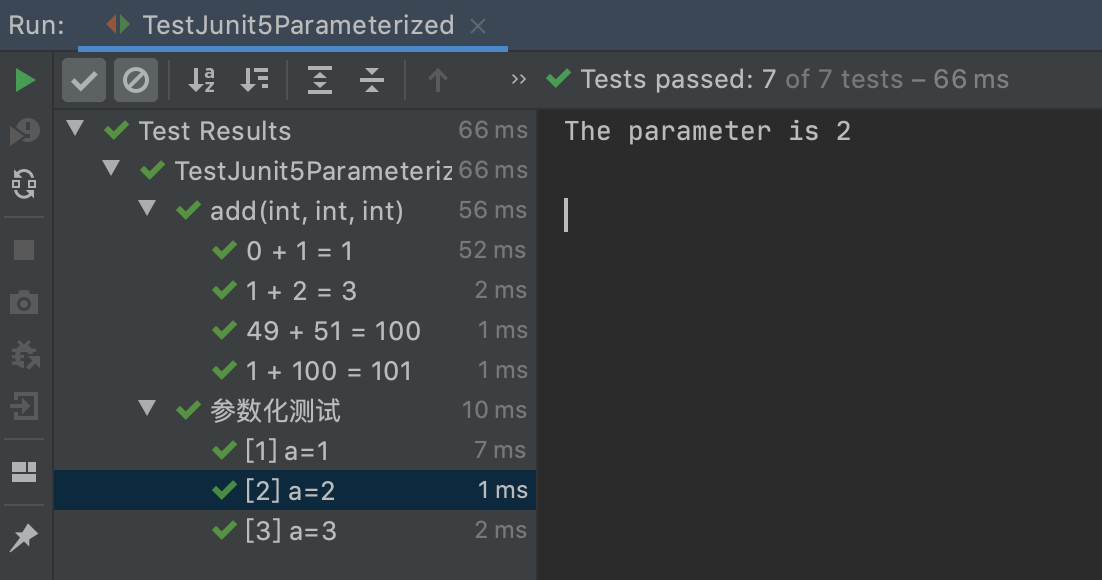Image resolution: width=1102 pixels, height=580 pixels.
Task: Rerun tests with the green play icon
Action: point(25,80)
